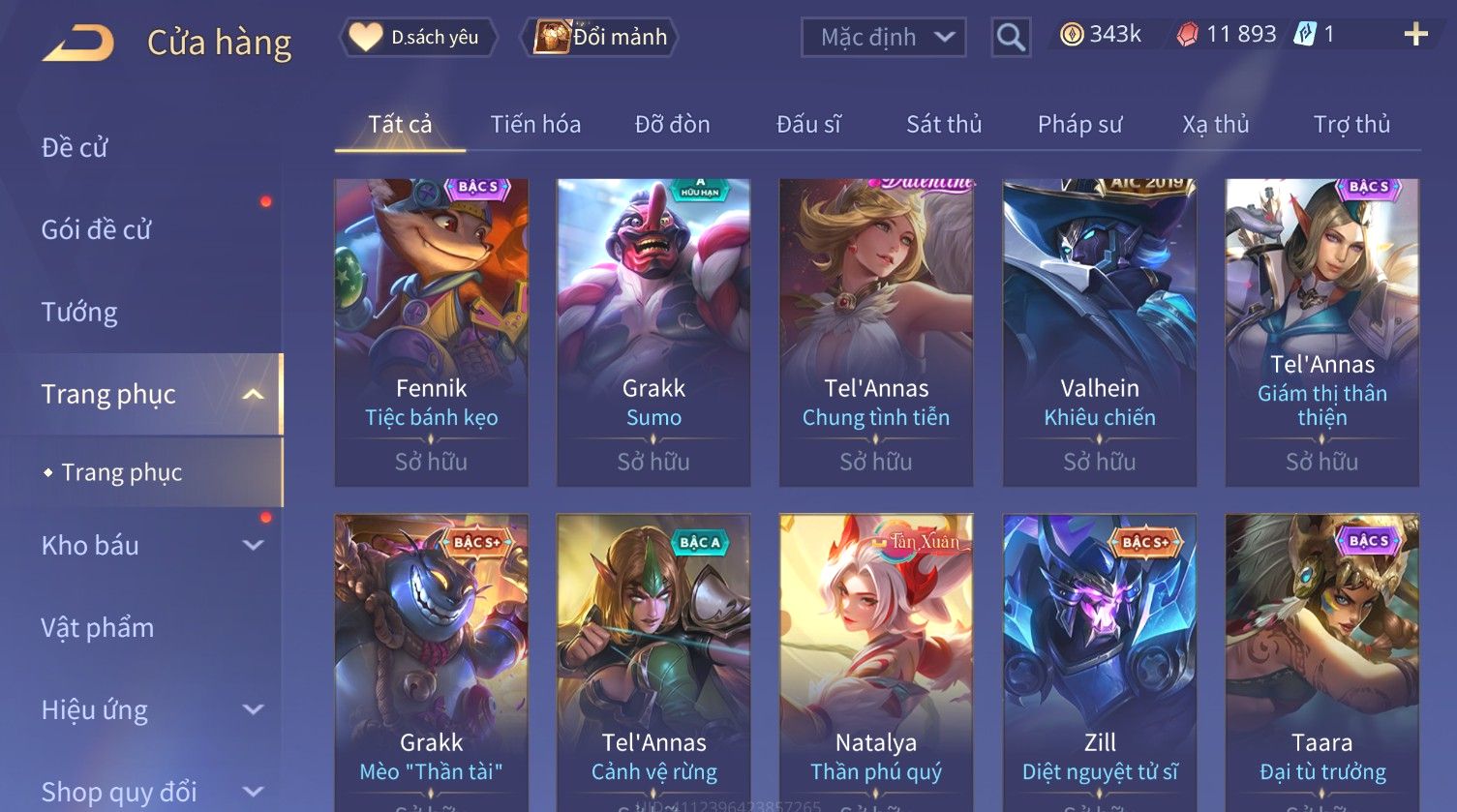
Task: Select Fennik Tiệc bánh kẹo skin card
Action: 432,333
